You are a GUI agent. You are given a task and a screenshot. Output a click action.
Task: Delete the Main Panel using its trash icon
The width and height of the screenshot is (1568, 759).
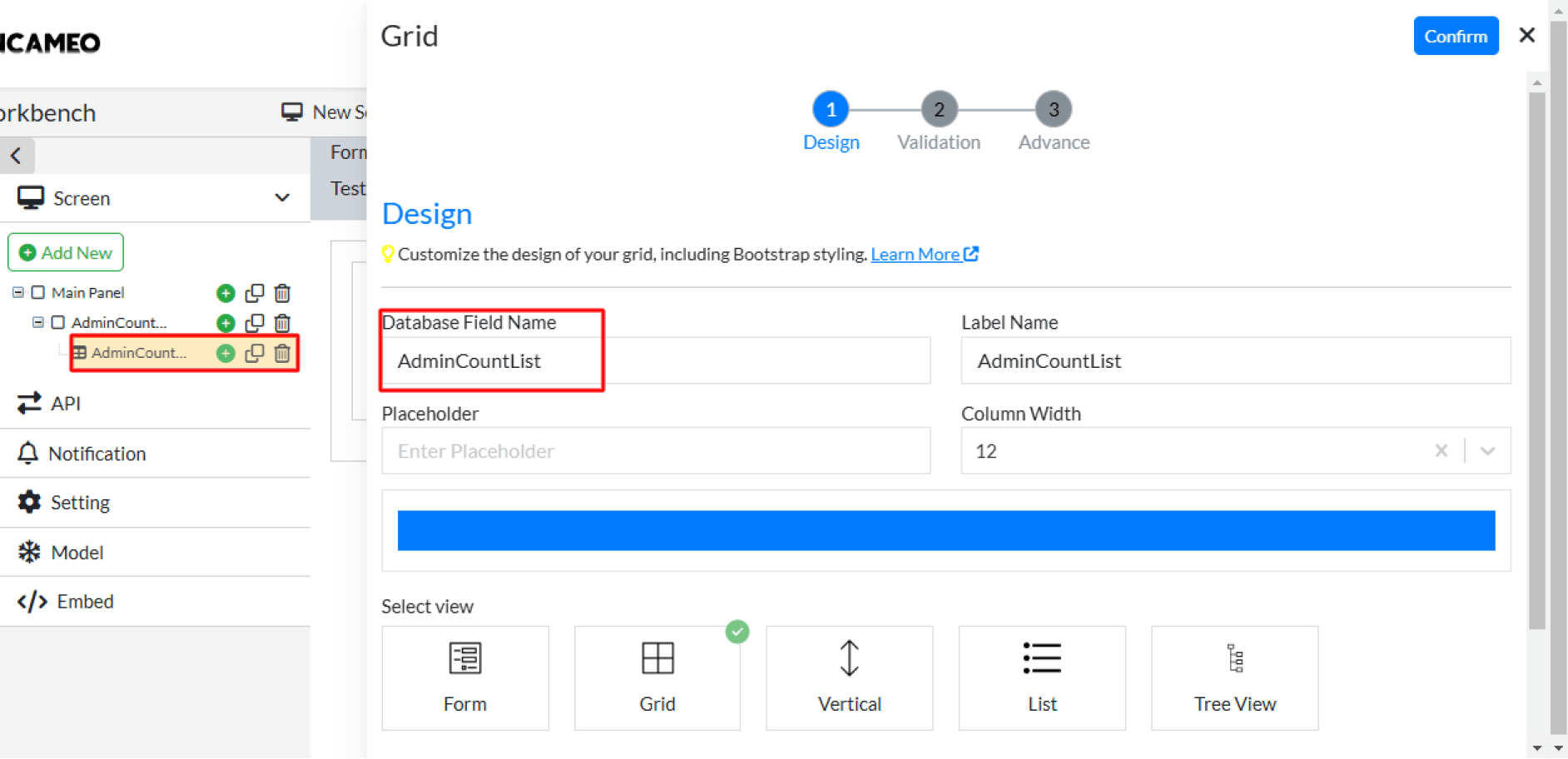click(x=282, y=293)
